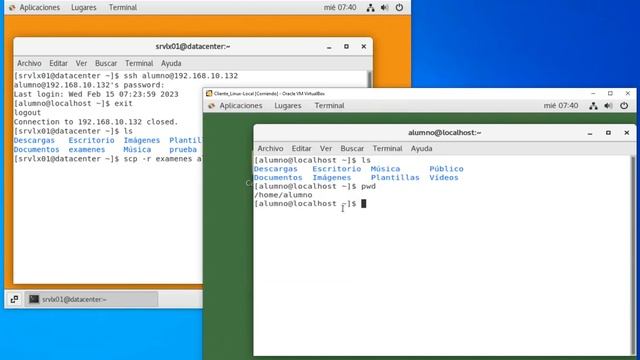The image size is (640, 360).
Task: Click Público in alumno terminal listing
Action: click(x=446, y=169)
